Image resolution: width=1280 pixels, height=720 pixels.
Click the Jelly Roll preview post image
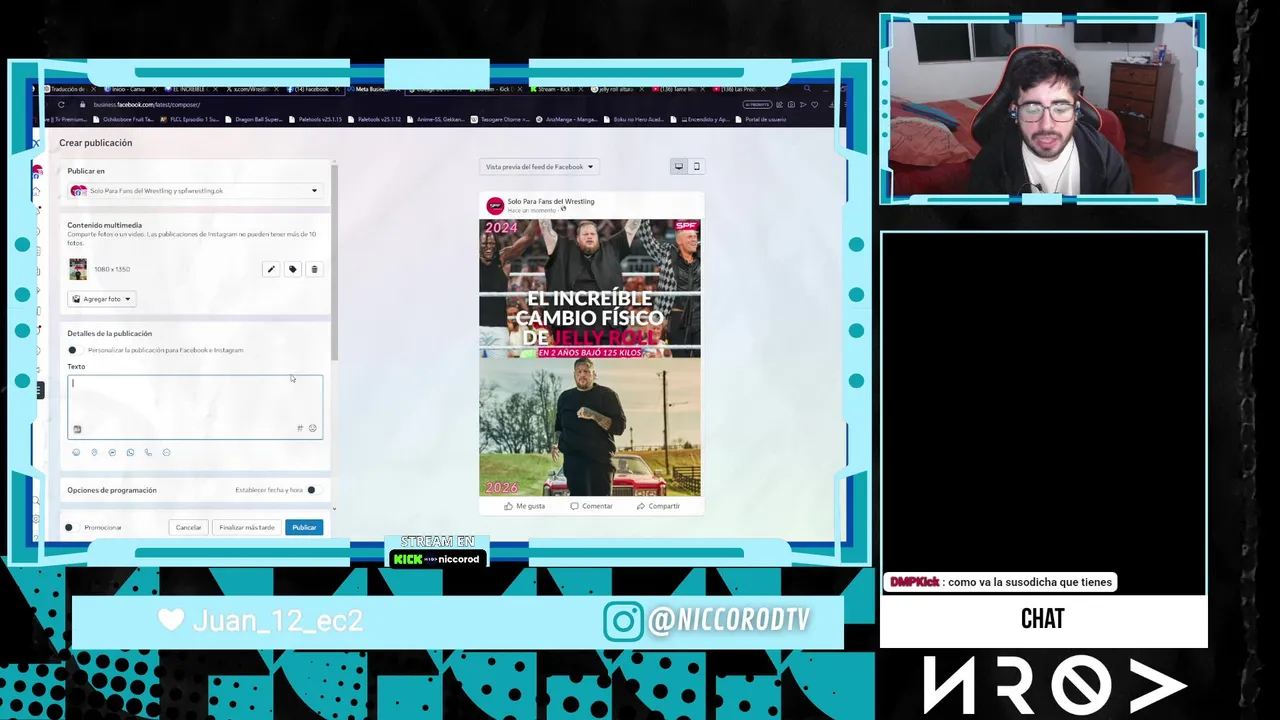(590, 358)
